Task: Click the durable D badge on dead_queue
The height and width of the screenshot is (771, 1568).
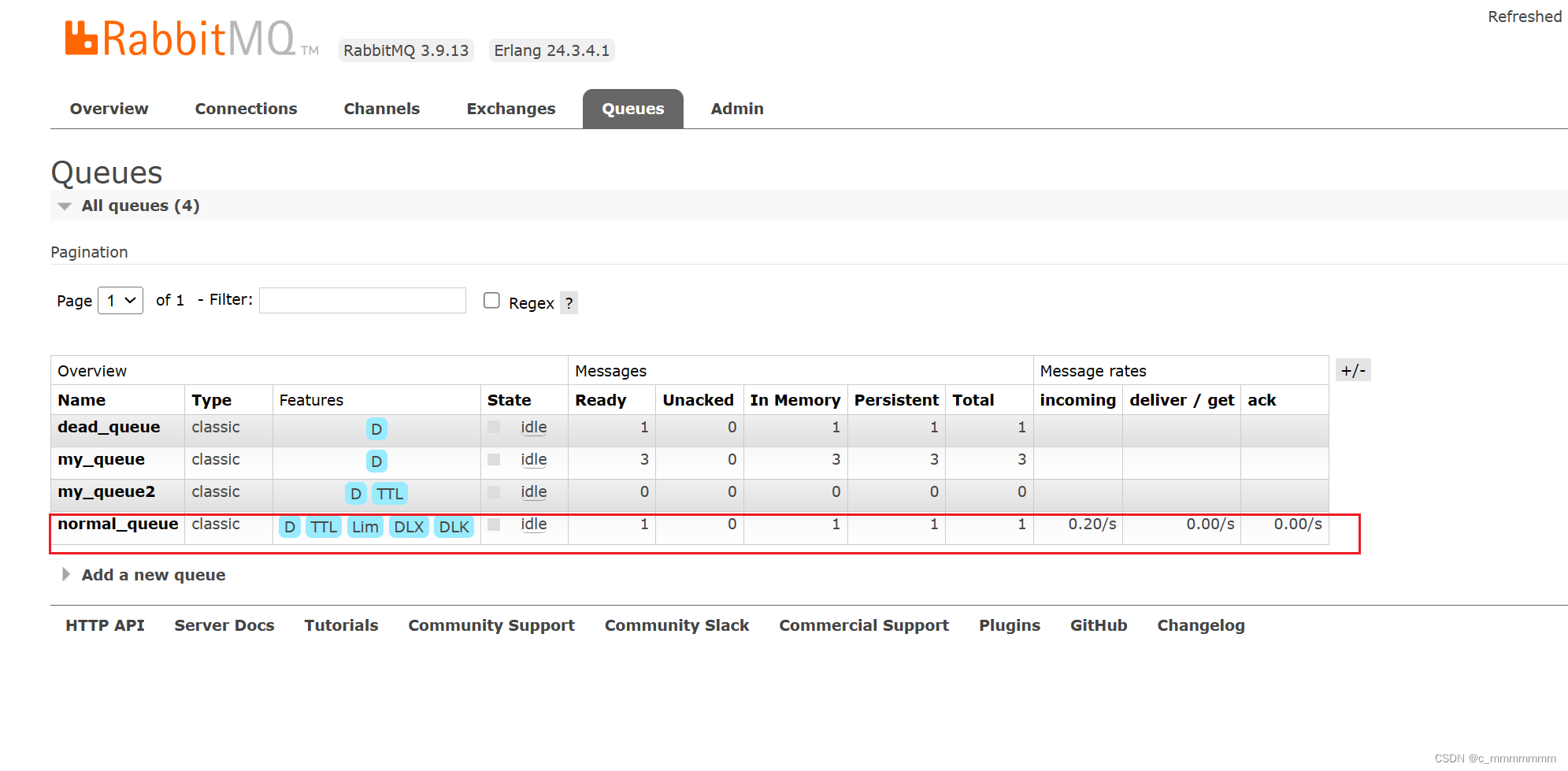Action: [376, 428]
